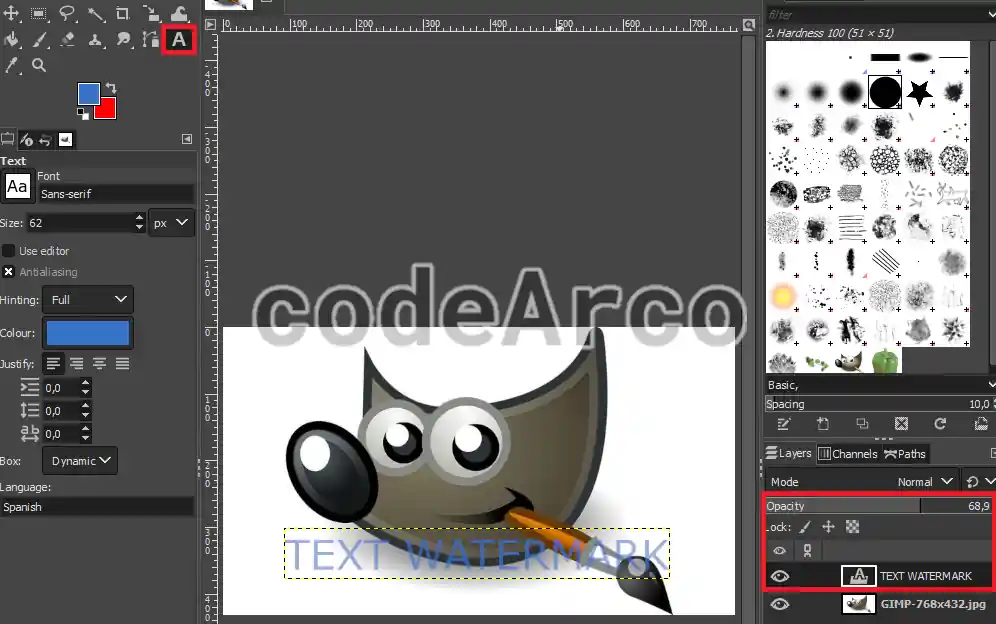Switch to the Channels tab
Screen dimensions: 996x624
click(847, 454)
